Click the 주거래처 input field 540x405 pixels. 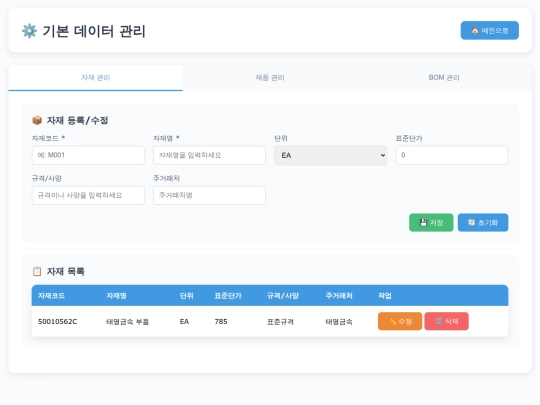point(209,195)
